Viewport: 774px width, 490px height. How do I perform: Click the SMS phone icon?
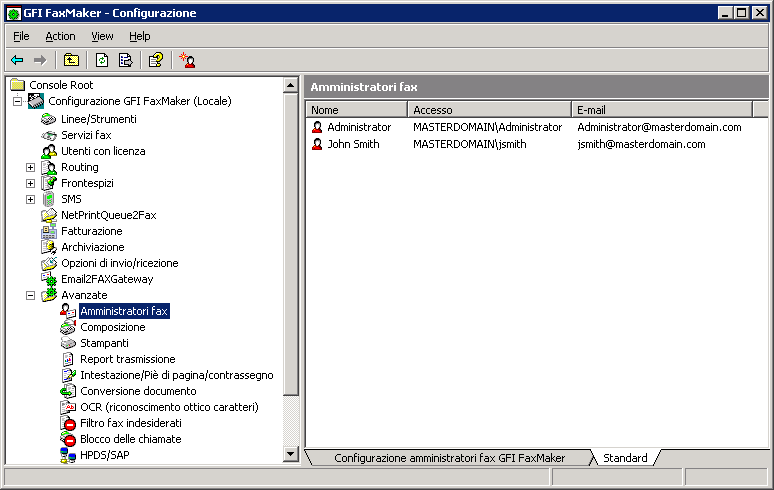(x=48, y=199)
